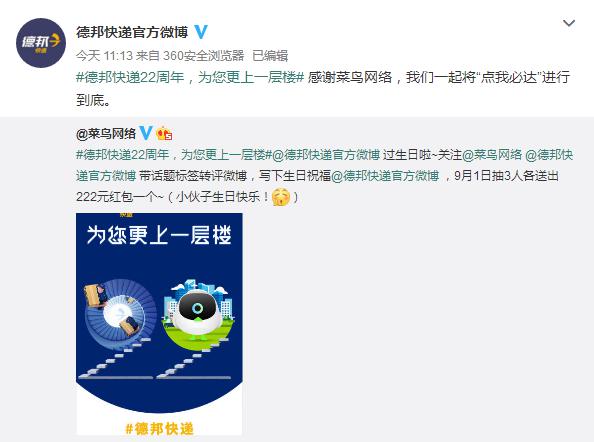Click @菜鸟网络 mention after 关注

pos(492,155)
